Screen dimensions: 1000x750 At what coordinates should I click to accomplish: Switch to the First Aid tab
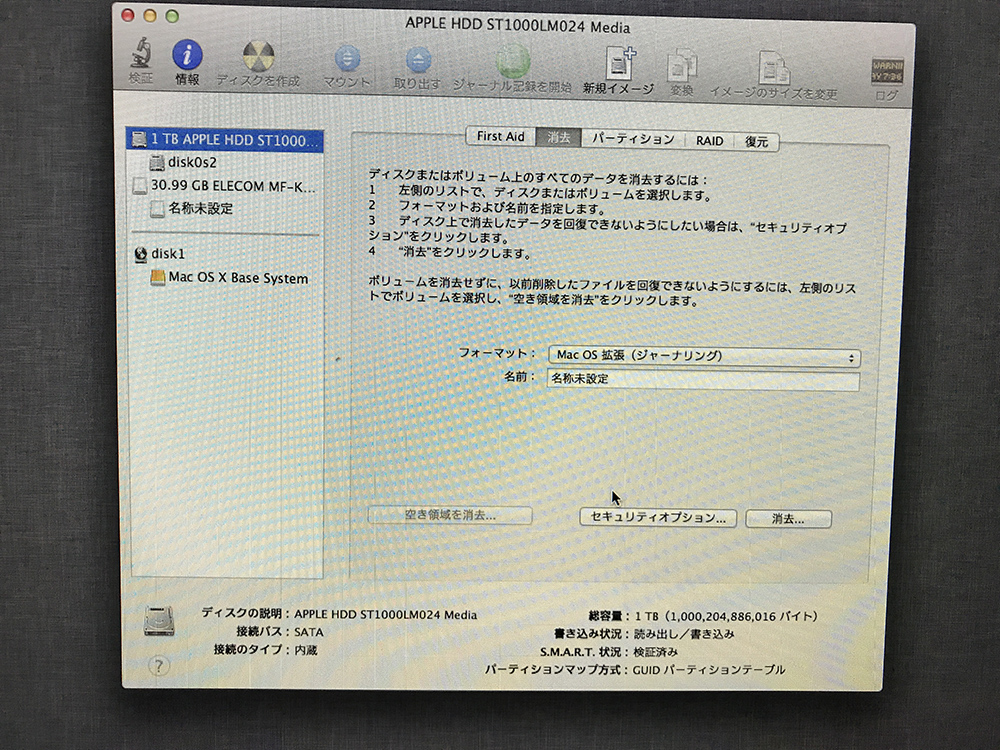point(501,136)
